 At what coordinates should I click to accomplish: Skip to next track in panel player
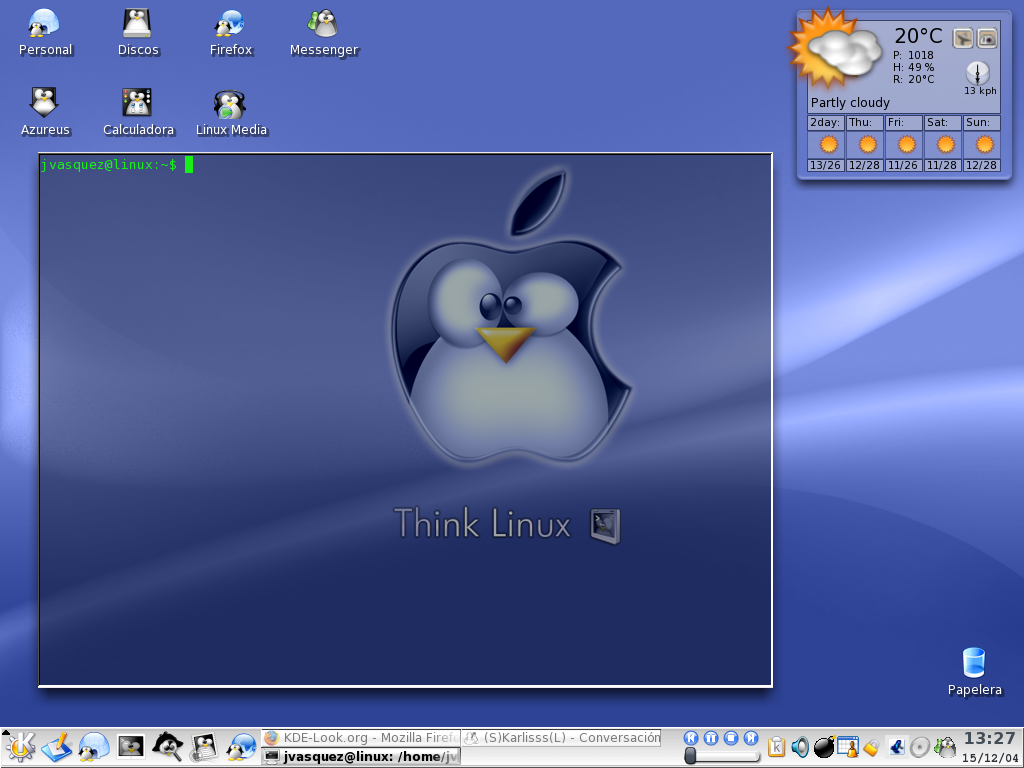752,738
